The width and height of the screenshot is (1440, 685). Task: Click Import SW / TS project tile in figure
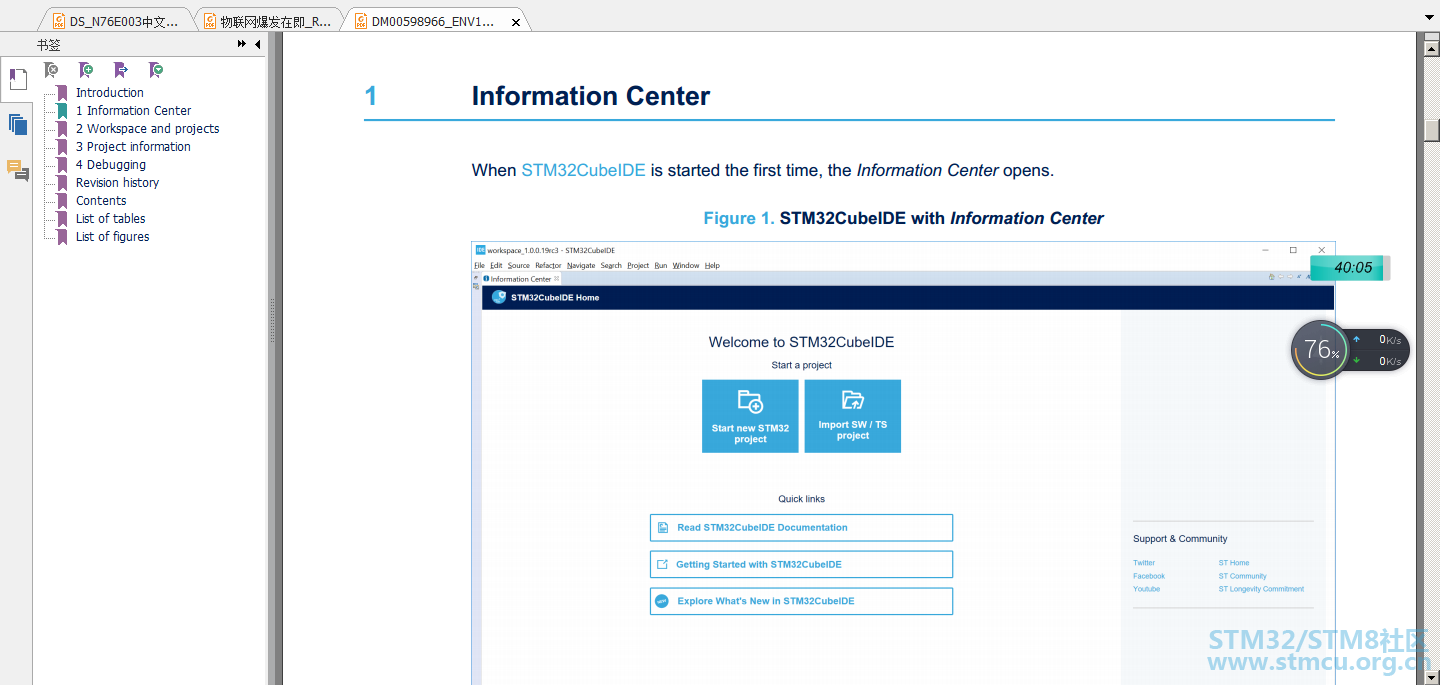tap(853, 416)
